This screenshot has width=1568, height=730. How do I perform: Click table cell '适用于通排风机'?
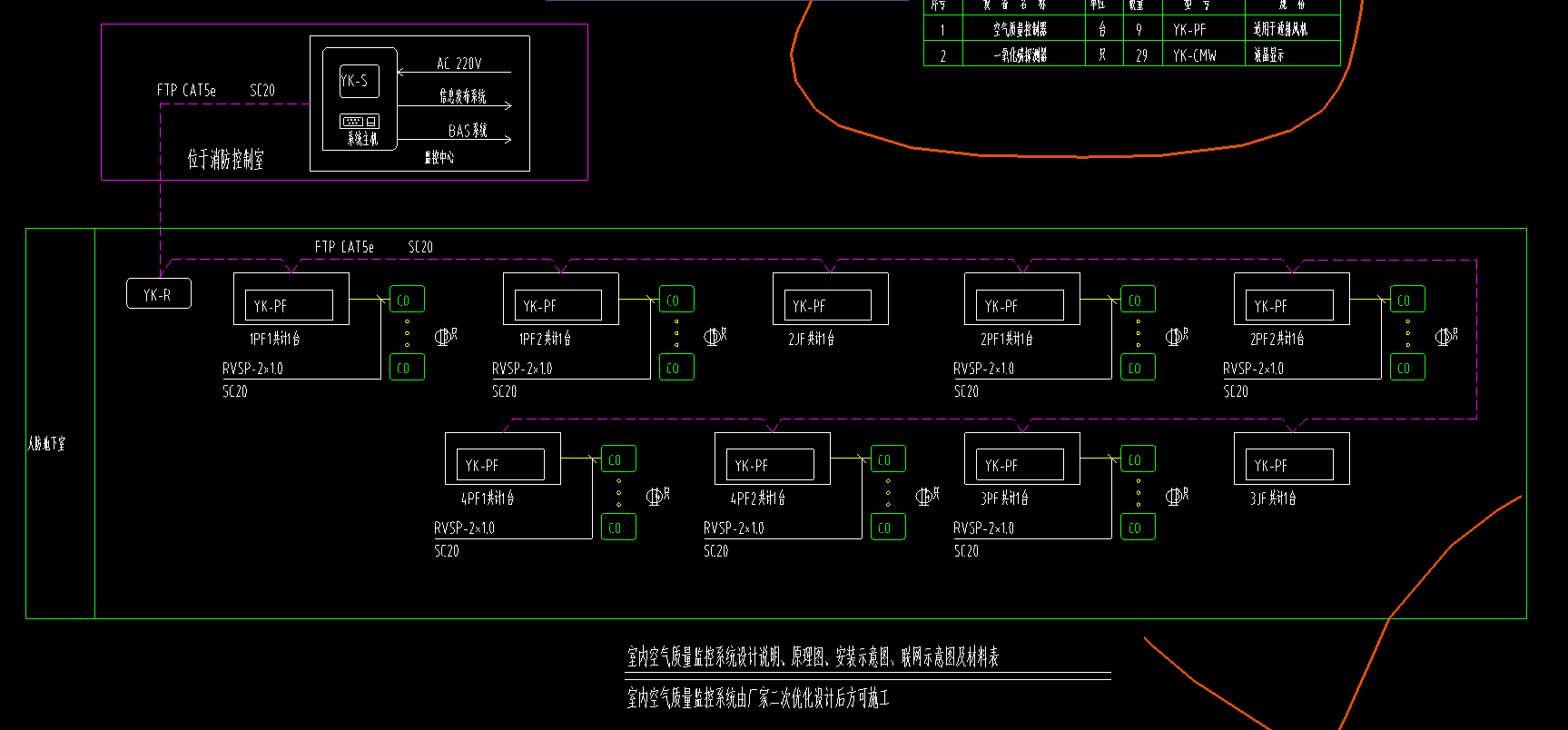(x=1280, y=30)
